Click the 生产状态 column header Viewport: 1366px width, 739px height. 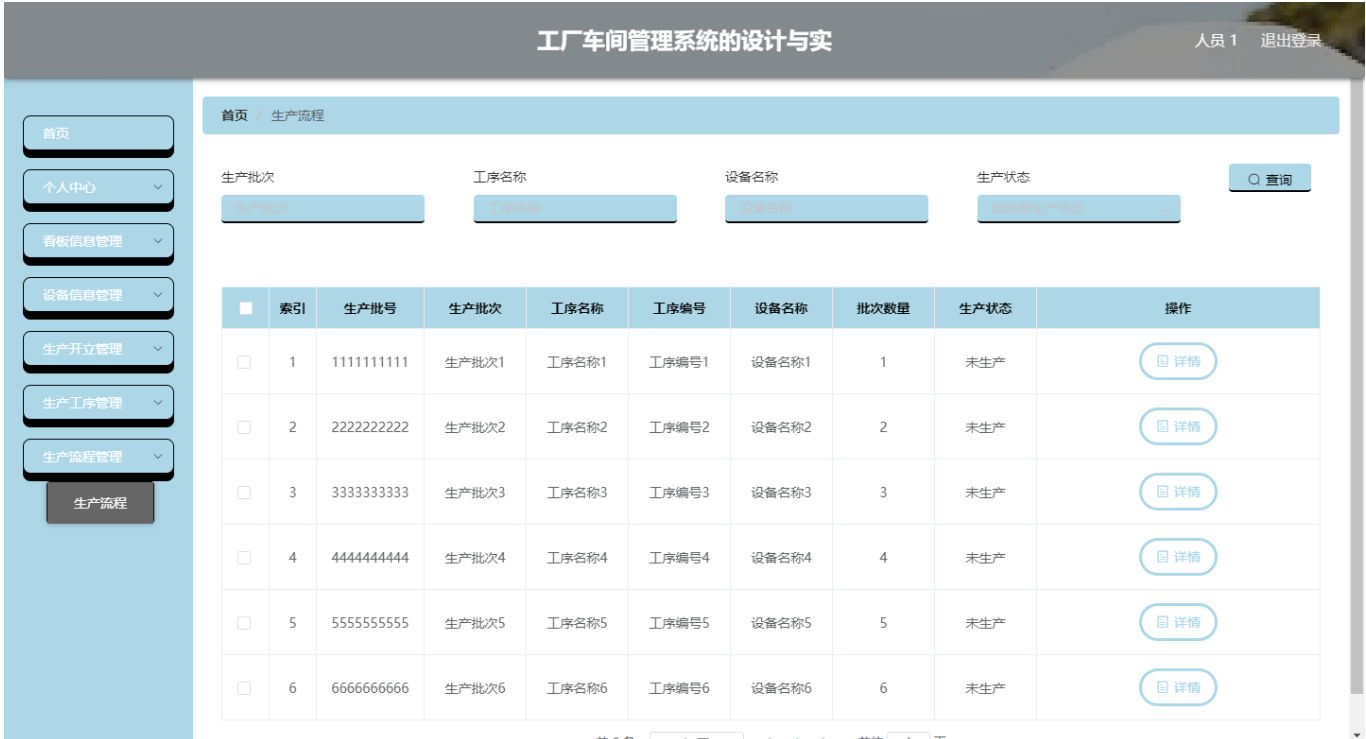point(985,308)
